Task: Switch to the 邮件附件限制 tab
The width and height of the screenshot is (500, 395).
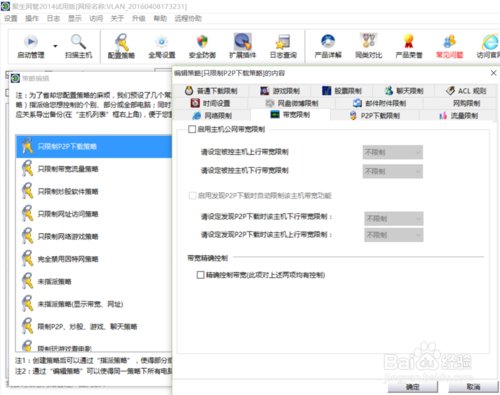Action: (380, 103)
